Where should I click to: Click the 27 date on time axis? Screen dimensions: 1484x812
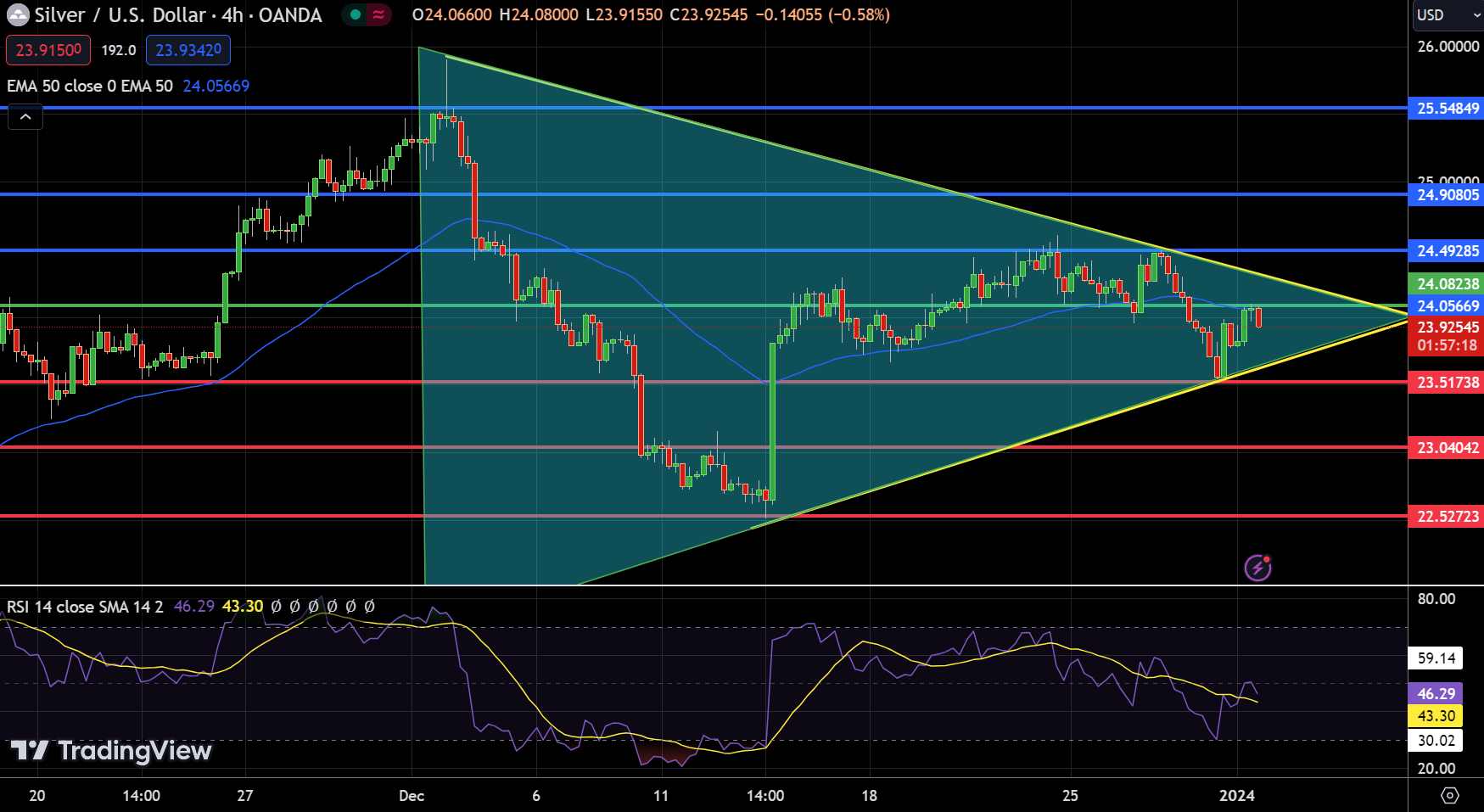(x=244, y=796)
